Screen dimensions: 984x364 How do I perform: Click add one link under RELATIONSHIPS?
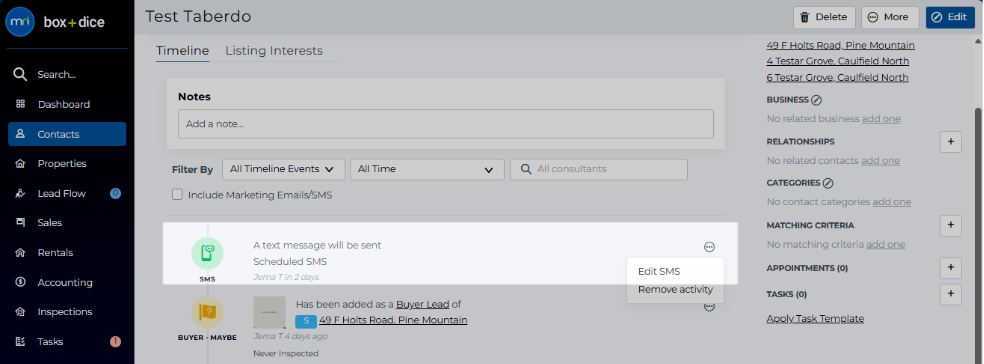pyautogui.click(x=880, y=161)
